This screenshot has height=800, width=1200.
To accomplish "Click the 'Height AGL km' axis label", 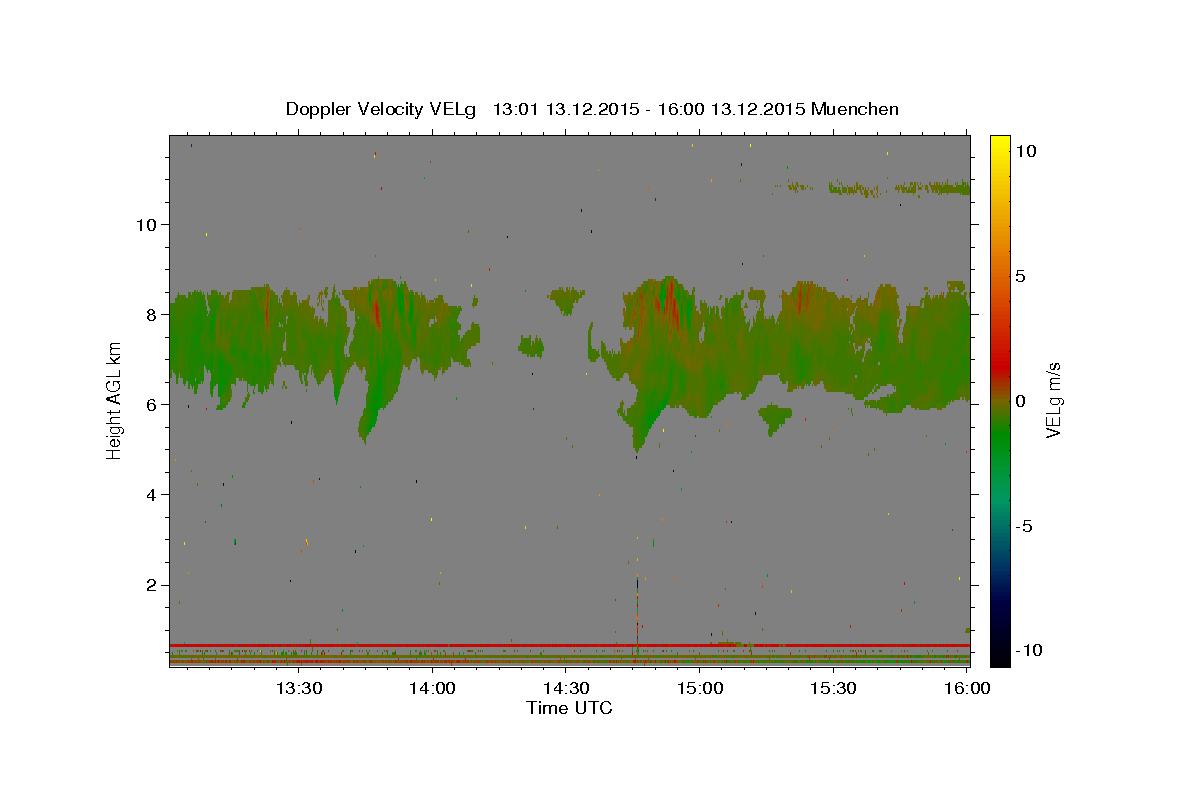I will pos(115,400).
